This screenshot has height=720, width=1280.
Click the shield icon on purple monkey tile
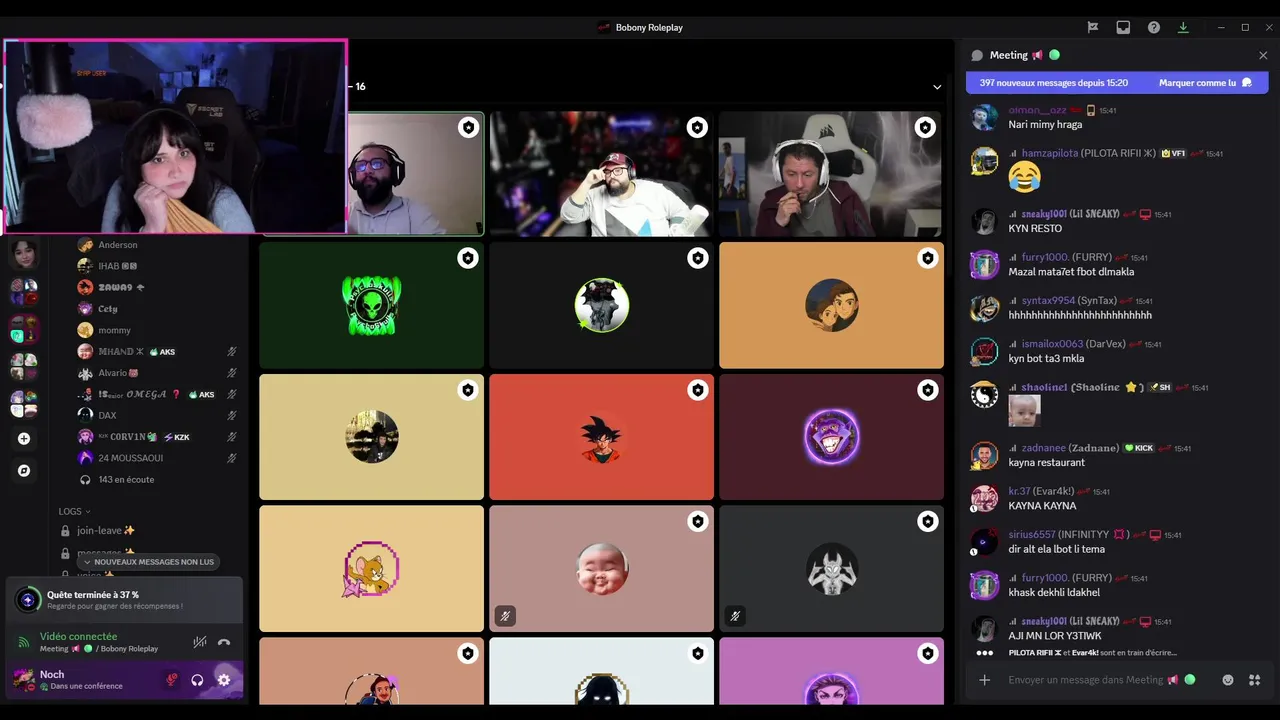pos(928,390)
